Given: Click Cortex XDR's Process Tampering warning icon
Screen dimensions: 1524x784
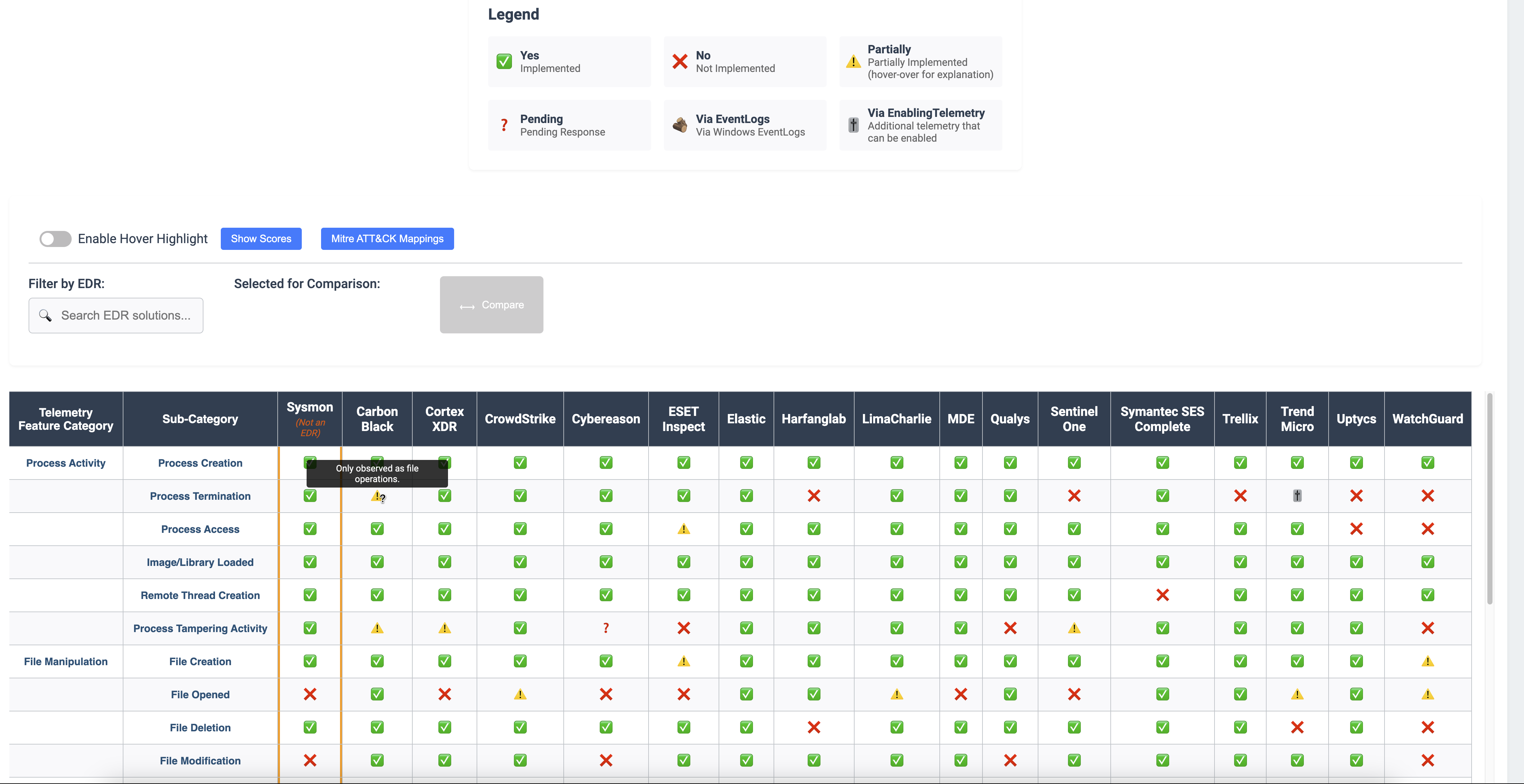Looking at the screenshot, I should coord(444,628).
